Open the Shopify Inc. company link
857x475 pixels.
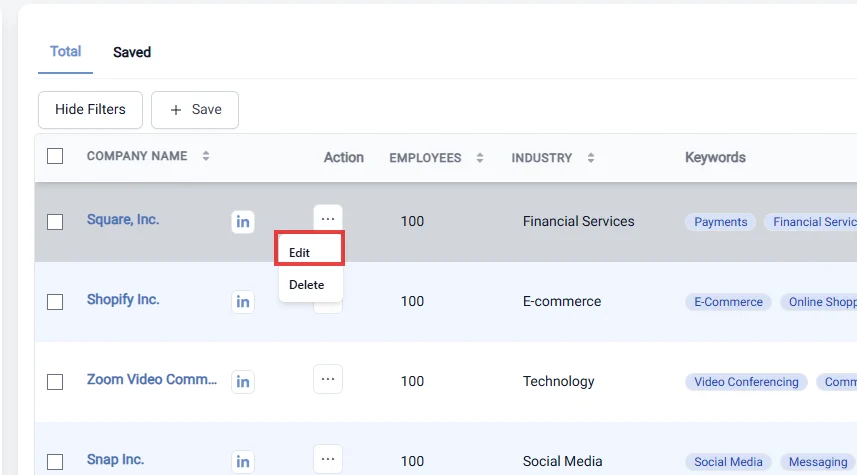coord(123,300)
